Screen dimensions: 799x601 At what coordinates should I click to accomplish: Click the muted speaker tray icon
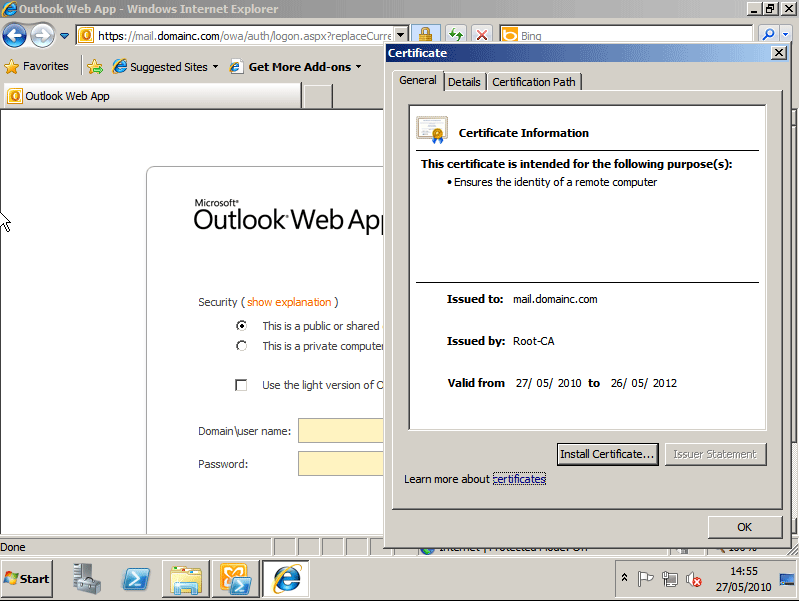click(x=694, y=580)
